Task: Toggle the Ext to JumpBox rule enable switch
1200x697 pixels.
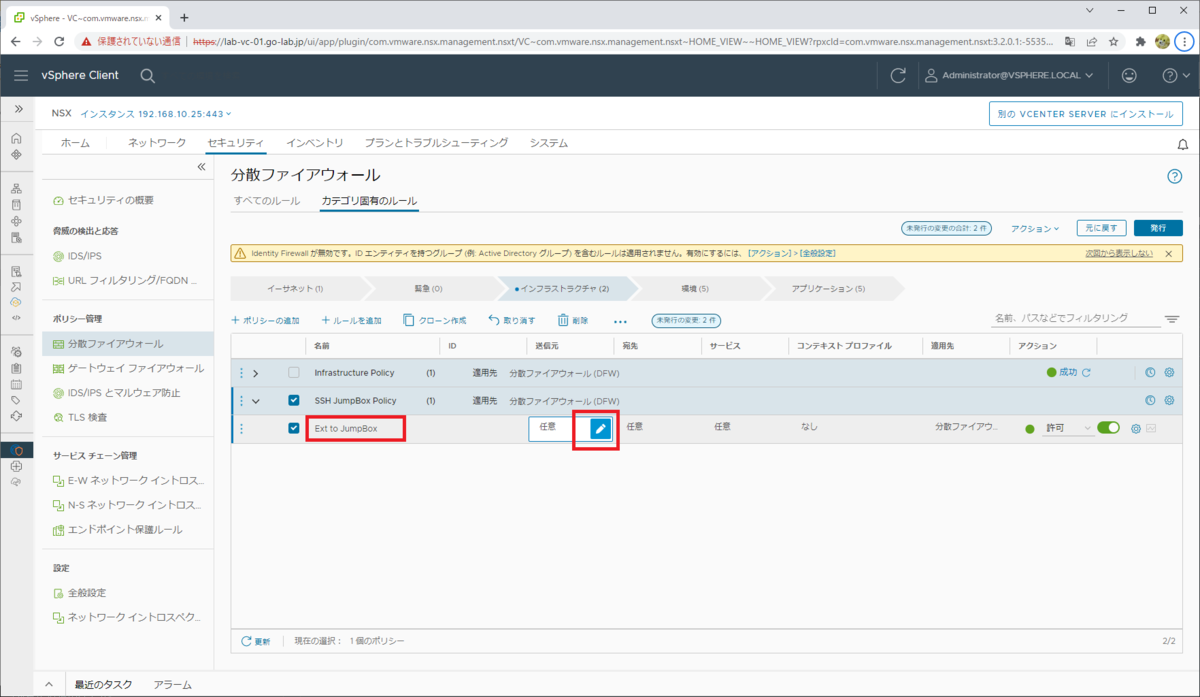Action: coord(1108,428)
